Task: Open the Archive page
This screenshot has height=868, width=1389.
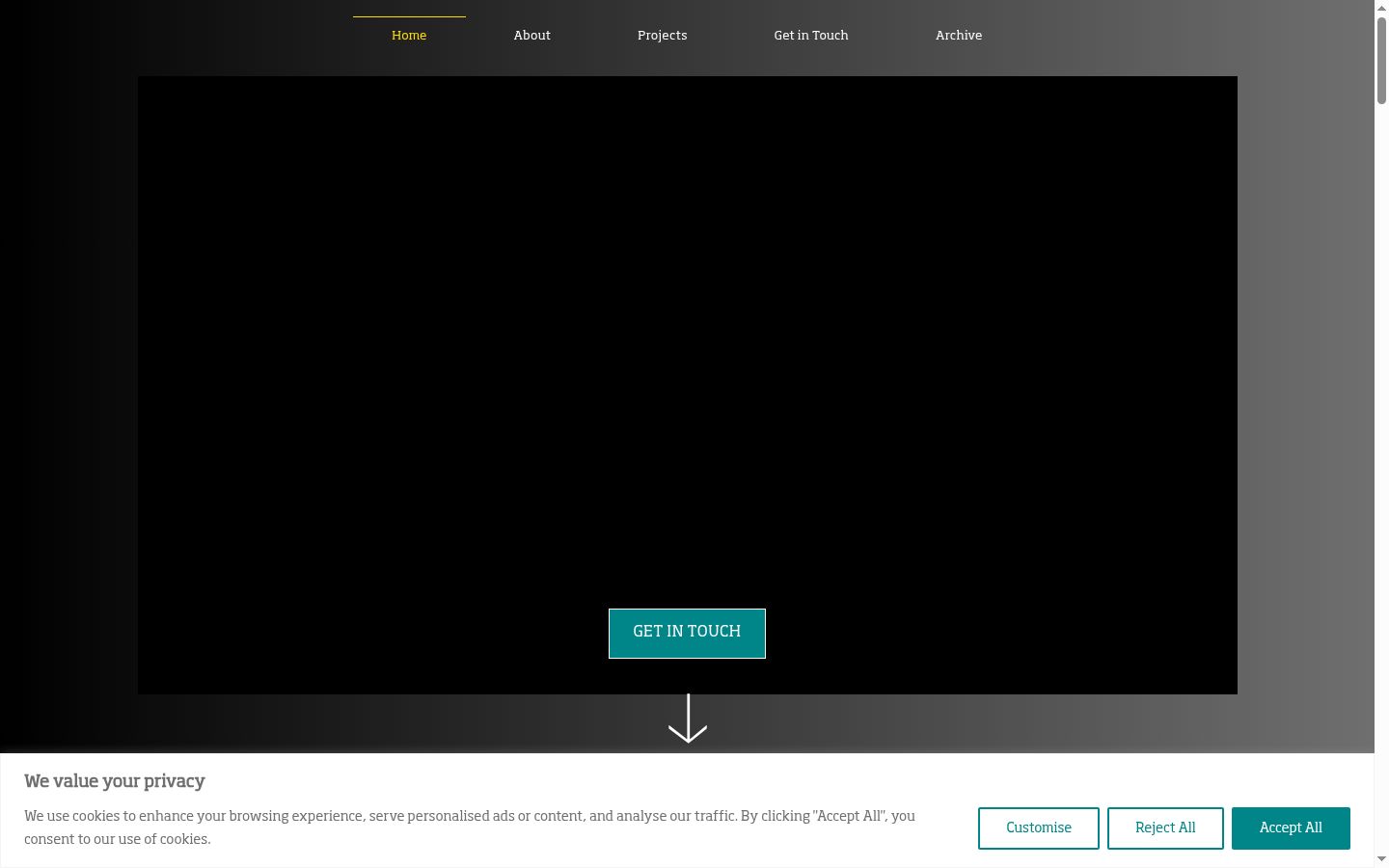Action: point(959,35)
